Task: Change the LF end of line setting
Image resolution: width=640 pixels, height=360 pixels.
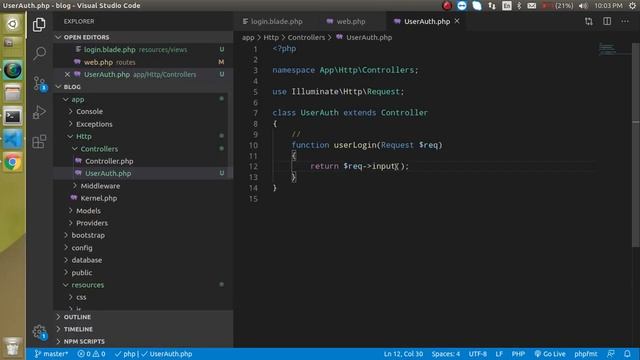Action: point(499,354)
